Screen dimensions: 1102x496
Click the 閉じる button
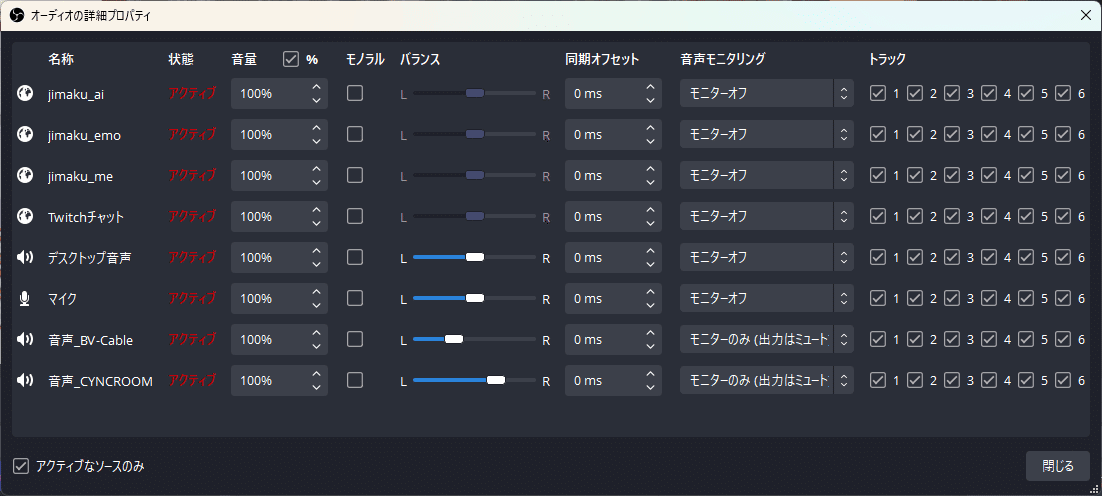(x=1058, y=466)
